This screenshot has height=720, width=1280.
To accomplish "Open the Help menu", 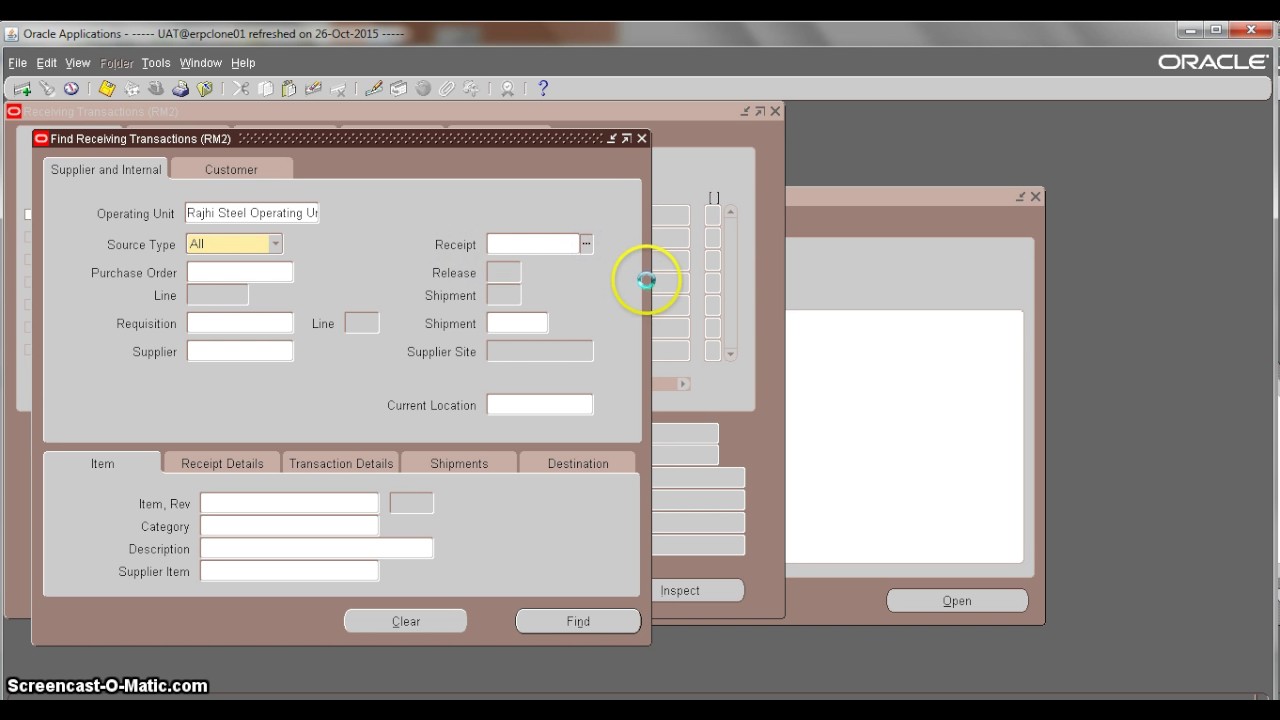I will pyautogui.click(x=243, y=63).
